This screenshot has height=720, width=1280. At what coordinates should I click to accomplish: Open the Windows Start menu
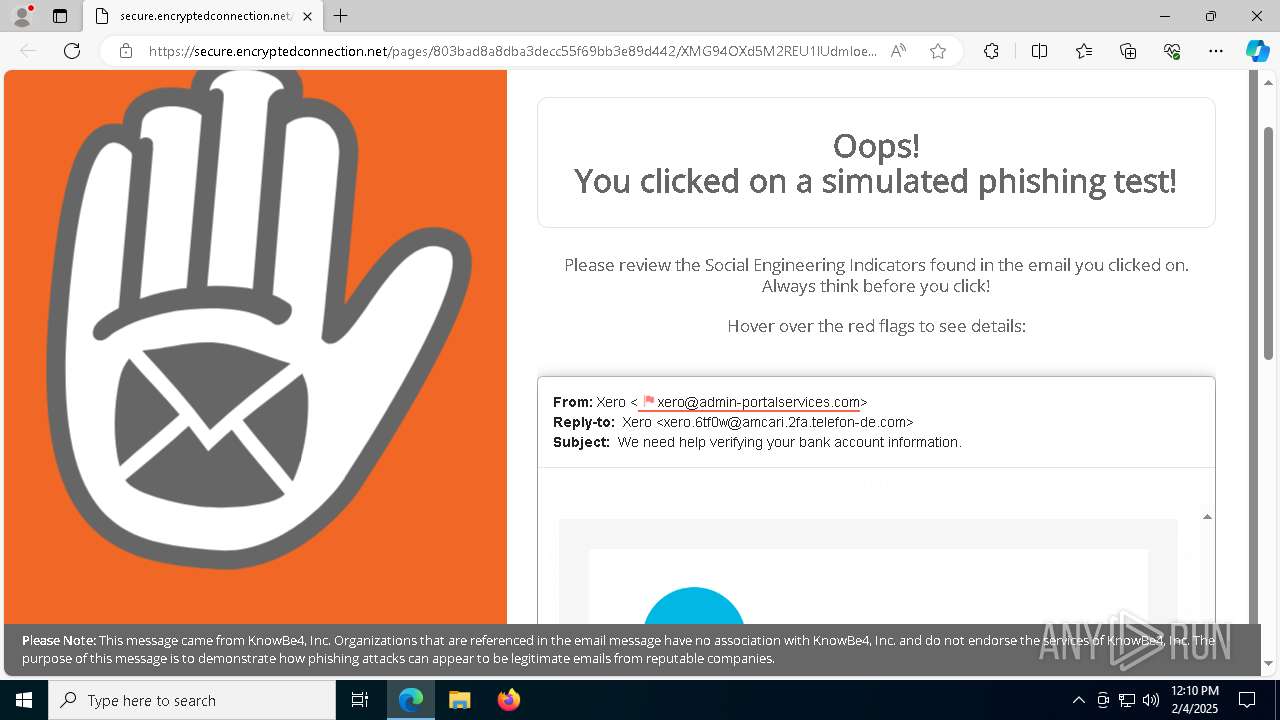tap(24, 700)
